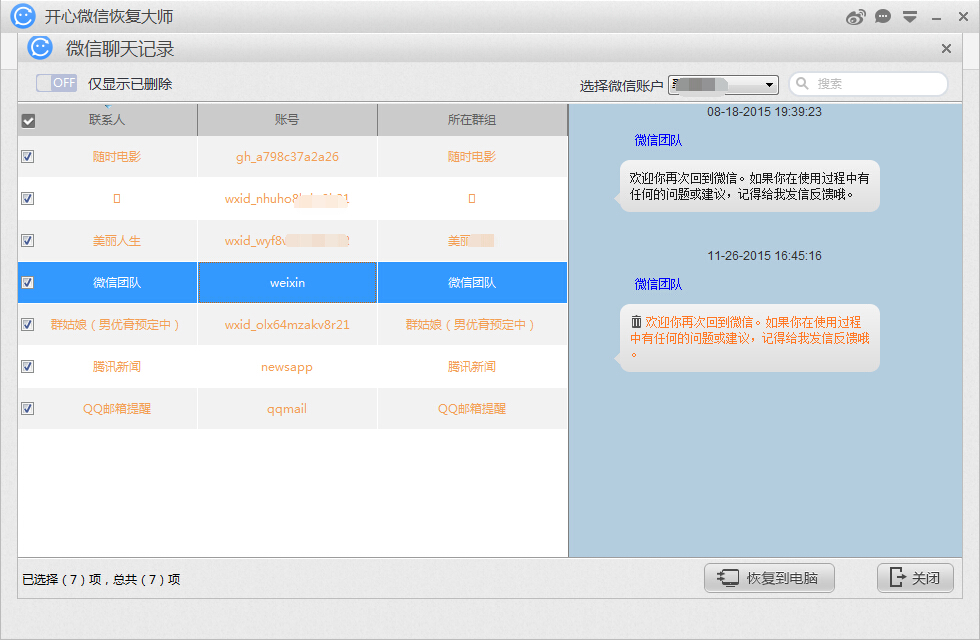Image resolution: width=980 pixels, height=640 pixels.
Task: Select the qqmail account cell
Action: click(x=287, y=409)
